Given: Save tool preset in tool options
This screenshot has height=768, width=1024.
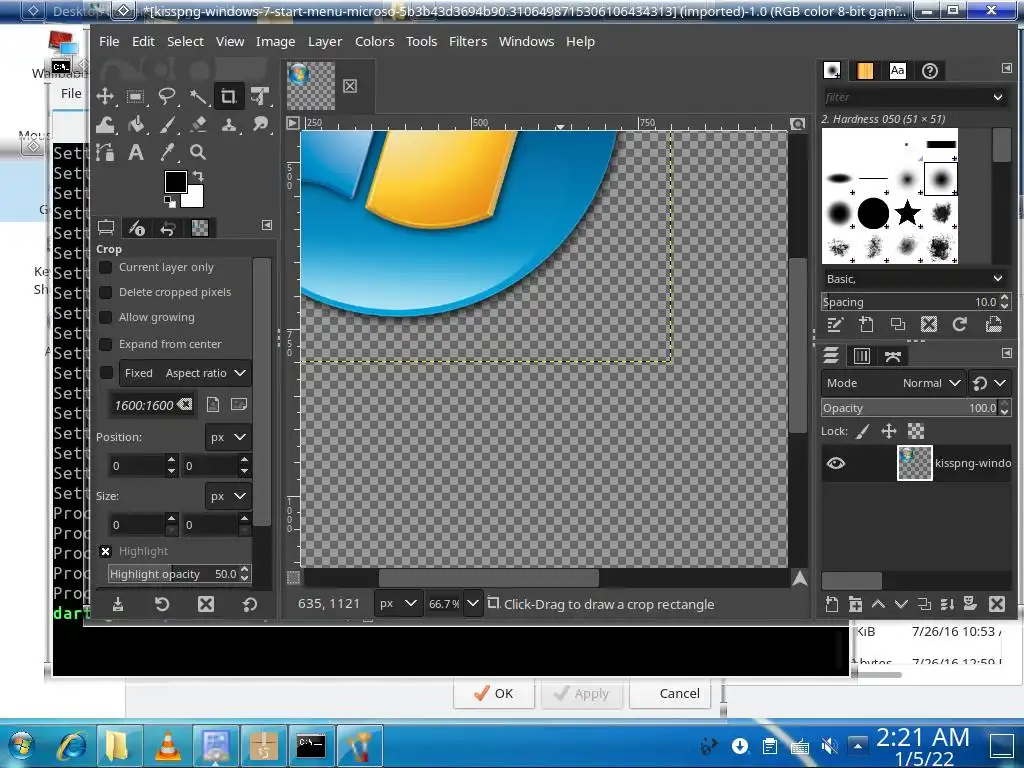Looking at the screenshot, I should (118, 604).
